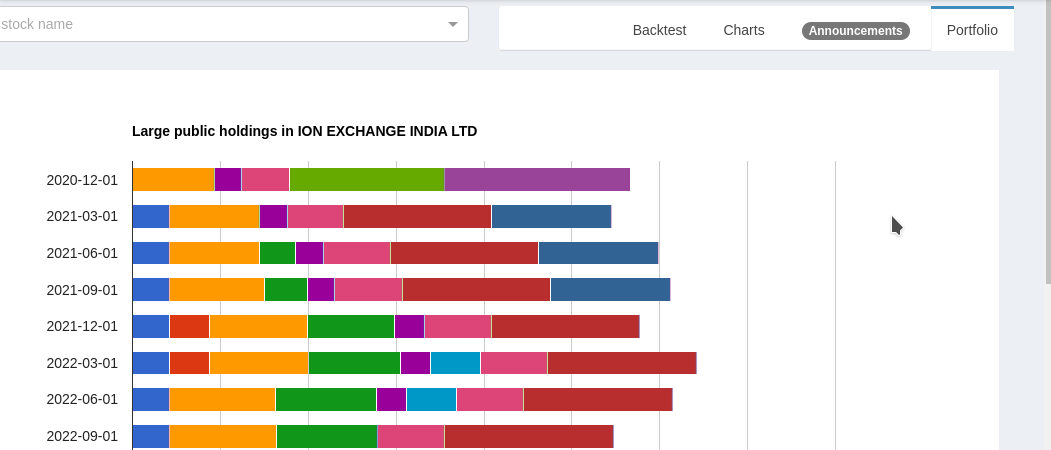Click the chart title about ION EXCHANGE
The image size is (1051, 450).
(304, 131)
